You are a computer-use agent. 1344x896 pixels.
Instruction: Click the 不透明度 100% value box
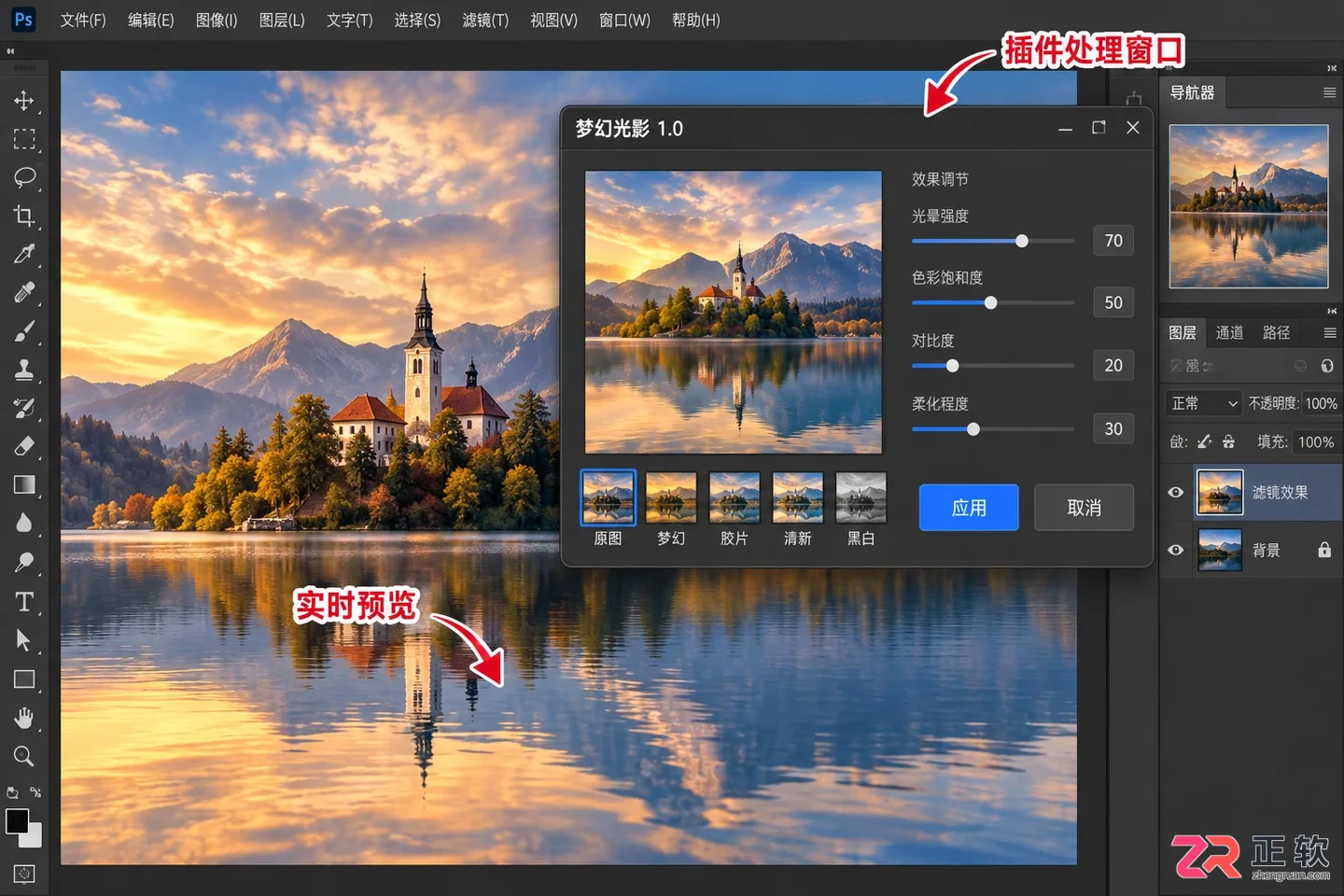1321,403
